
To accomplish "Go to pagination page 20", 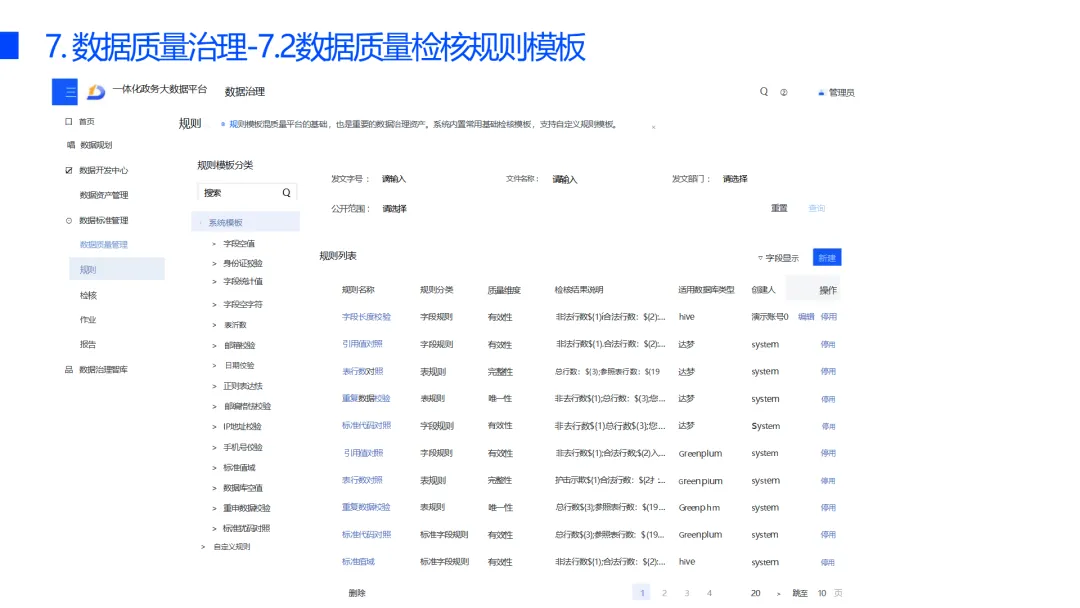I will [x=756, y=593].
